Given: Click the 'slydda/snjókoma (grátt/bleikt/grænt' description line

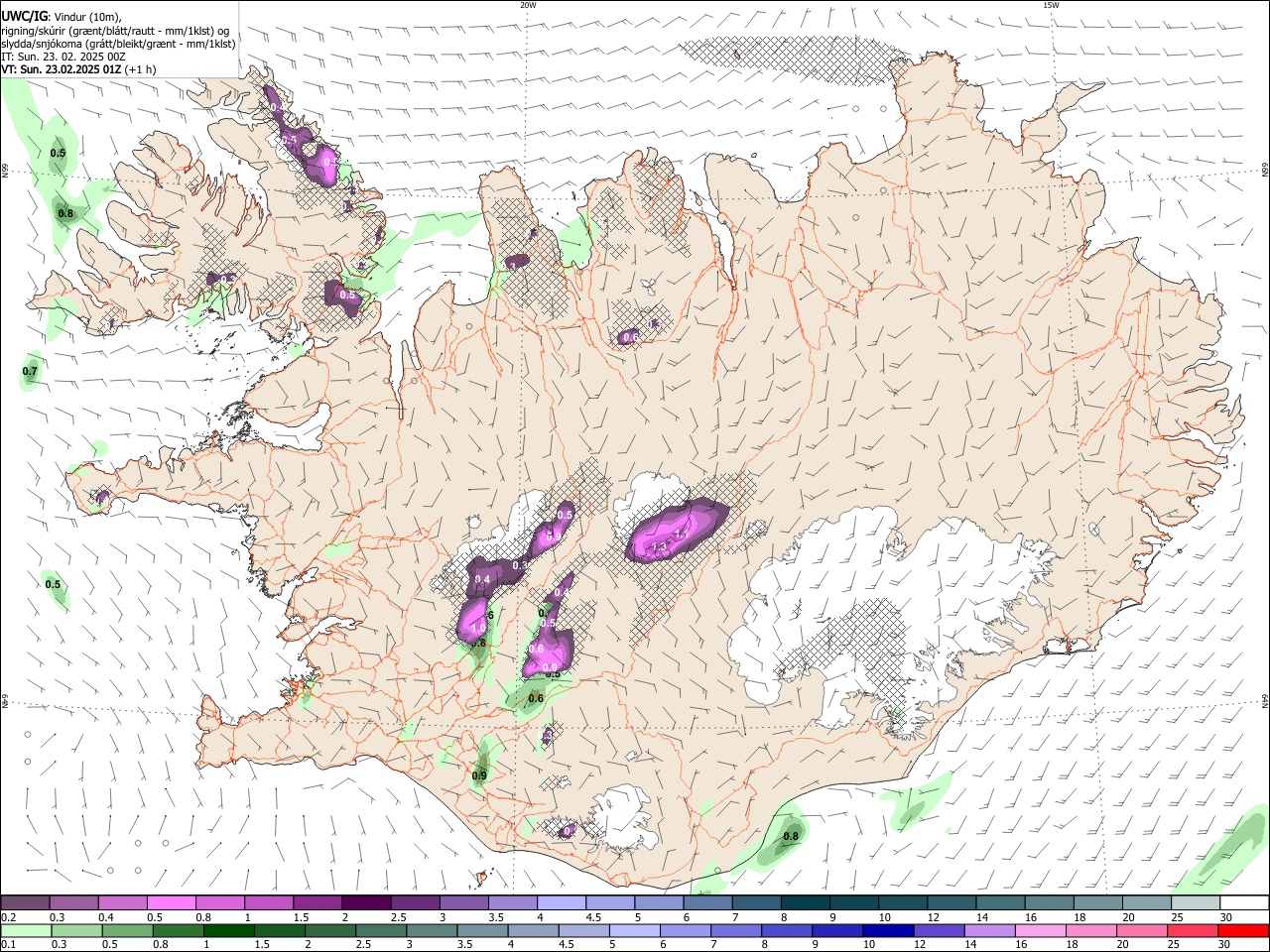Looking at the screenshot, I should tap(118, 44).
